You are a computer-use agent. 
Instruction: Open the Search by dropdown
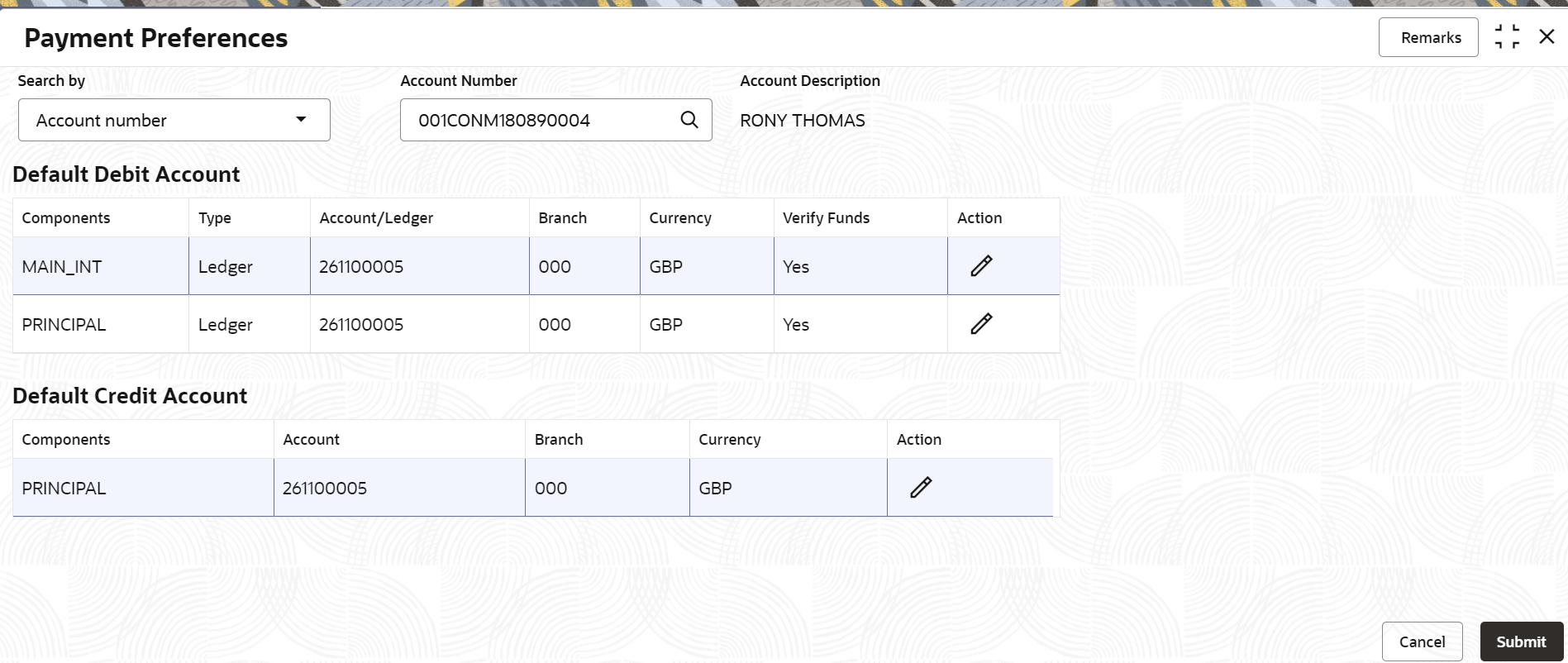(174, 120)
